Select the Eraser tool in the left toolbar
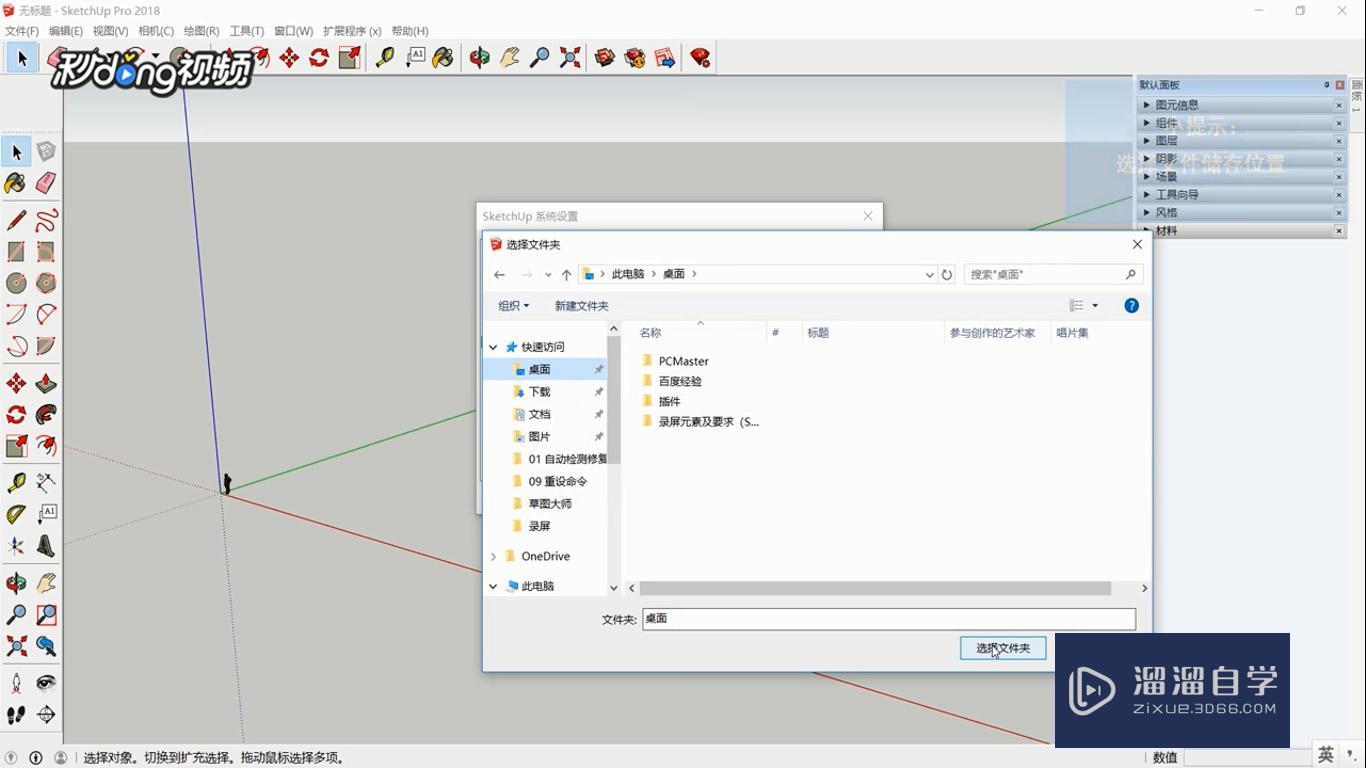 click(46, 183)
